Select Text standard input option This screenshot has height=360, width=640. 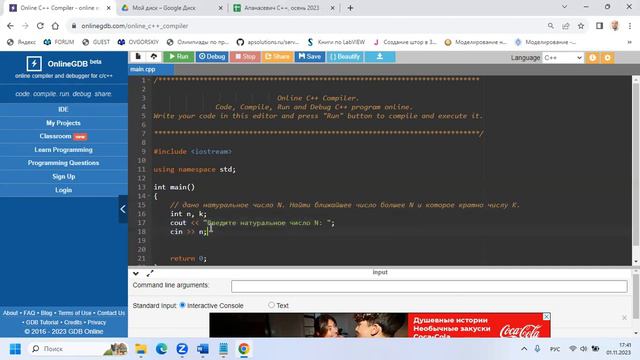271,305
